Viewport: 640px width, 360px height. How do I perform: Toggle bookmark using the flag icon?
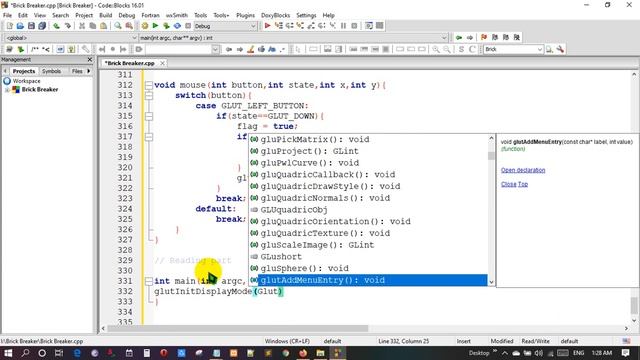pos(484,38)
